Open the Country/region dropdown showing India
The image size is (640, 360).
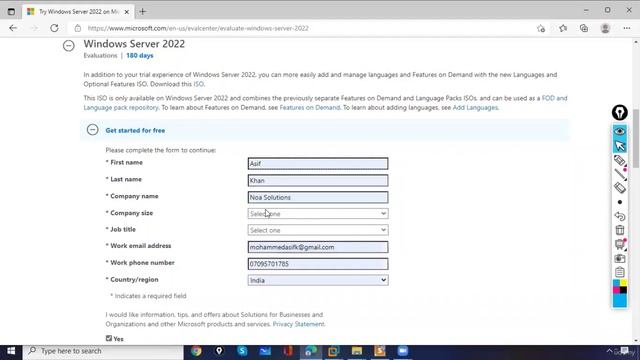(x=318, y=280)
